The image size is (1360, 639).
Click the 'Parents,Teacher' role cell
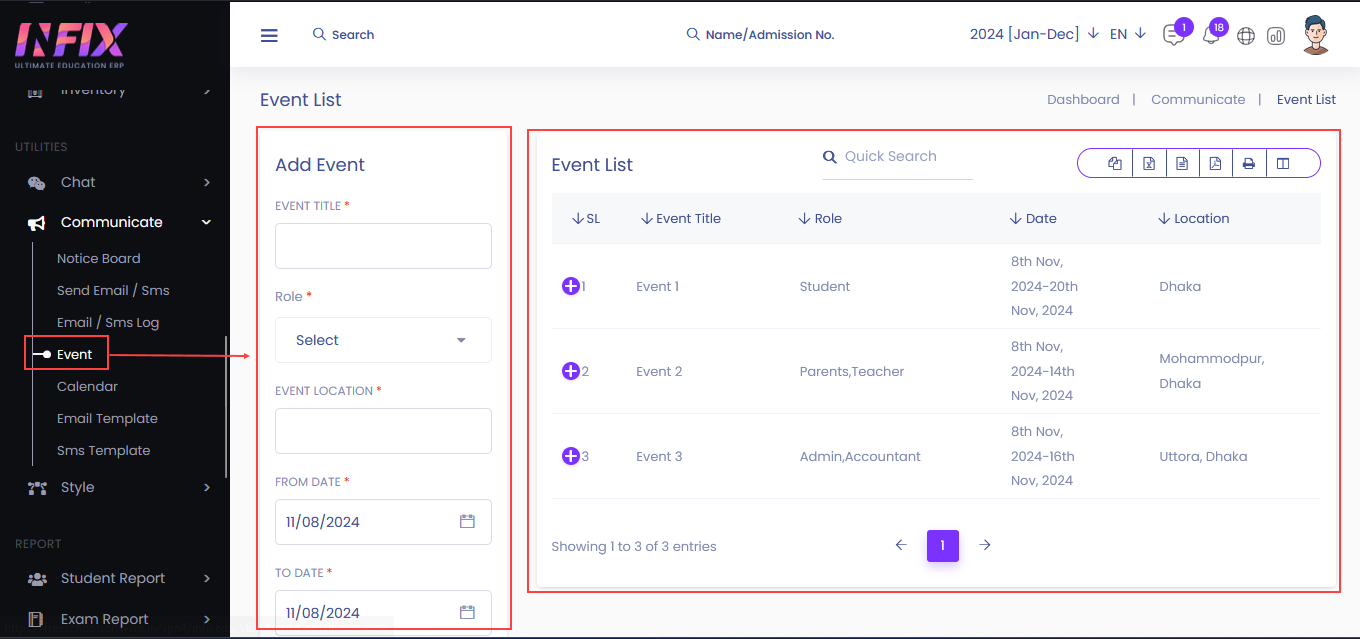tap(851, 371)
